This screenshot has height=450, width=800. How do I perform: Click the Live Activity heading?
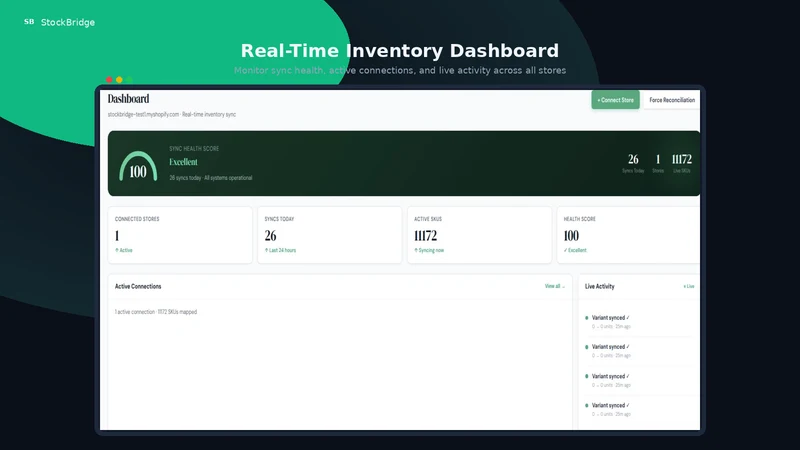tap(599, 286)
